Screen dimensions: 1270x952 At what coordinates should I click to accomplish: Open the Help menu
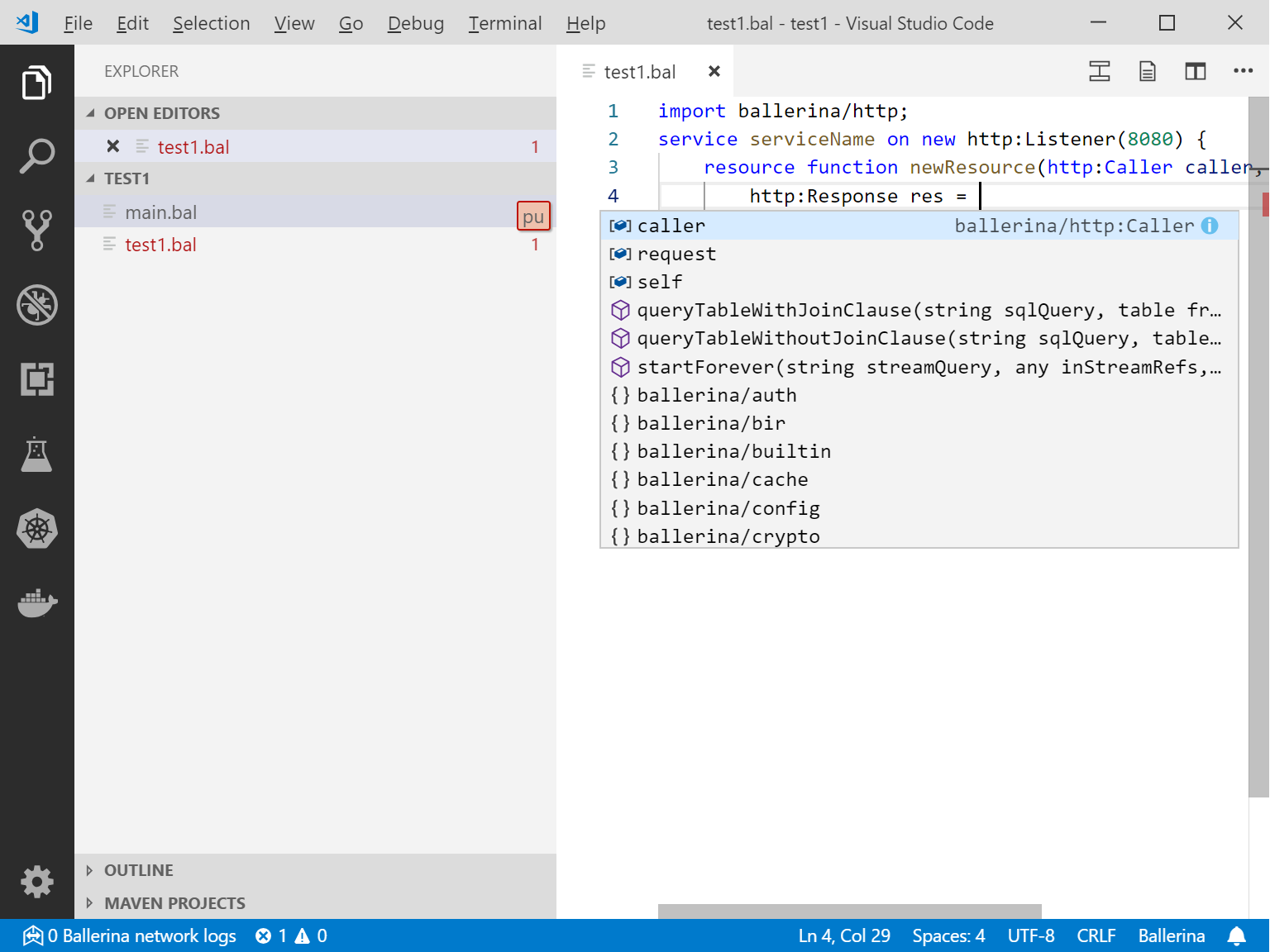point(585,23)
